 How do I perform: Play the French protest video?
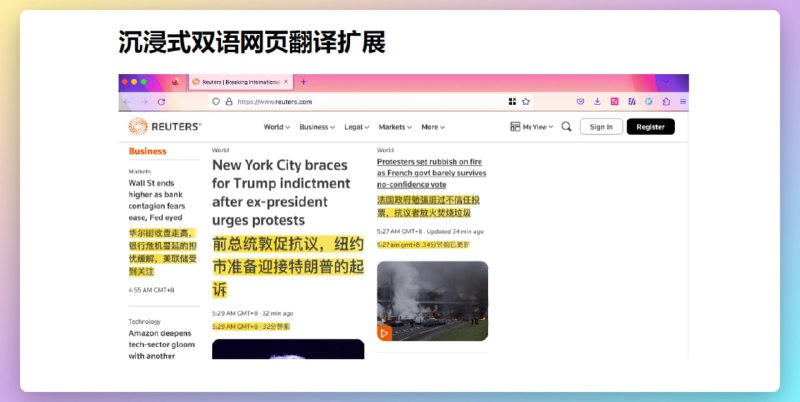[x=384, y=334]
